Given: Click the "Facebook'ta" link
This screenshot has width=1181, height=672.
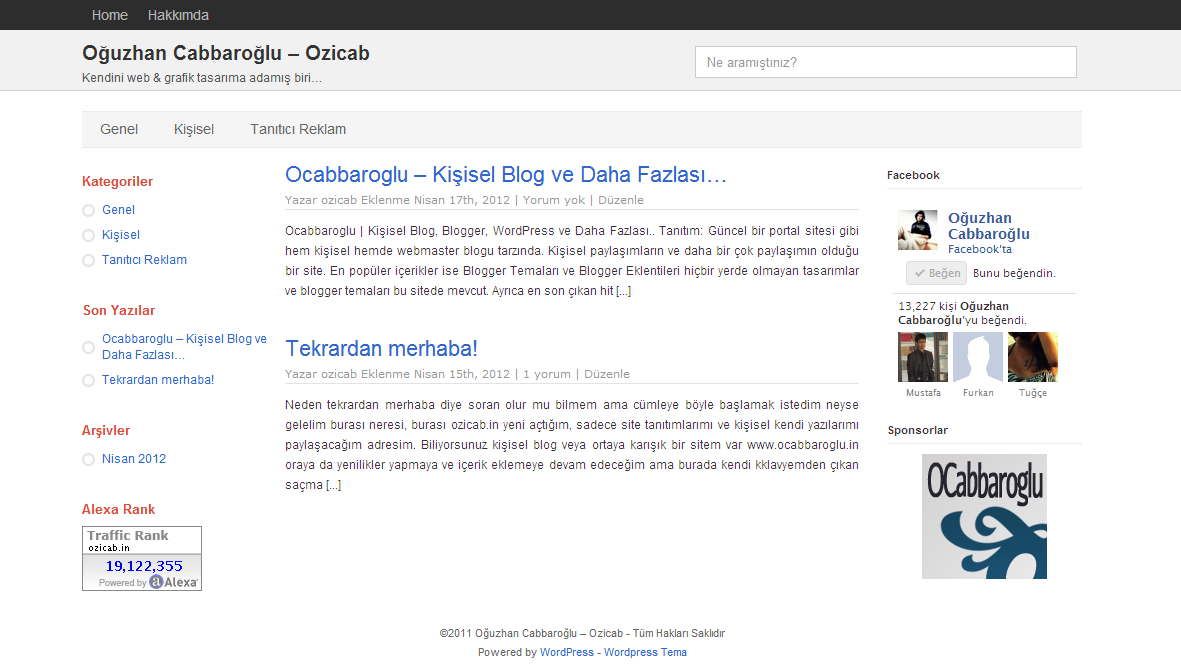Looking at the screenshot, I should (x=979, y=249).
